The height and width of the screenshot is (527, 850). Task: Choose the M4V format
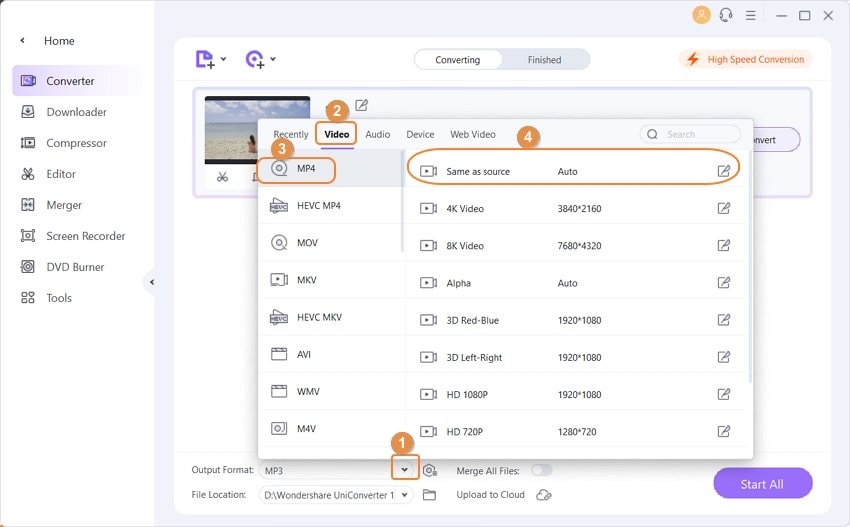point(331,429)
